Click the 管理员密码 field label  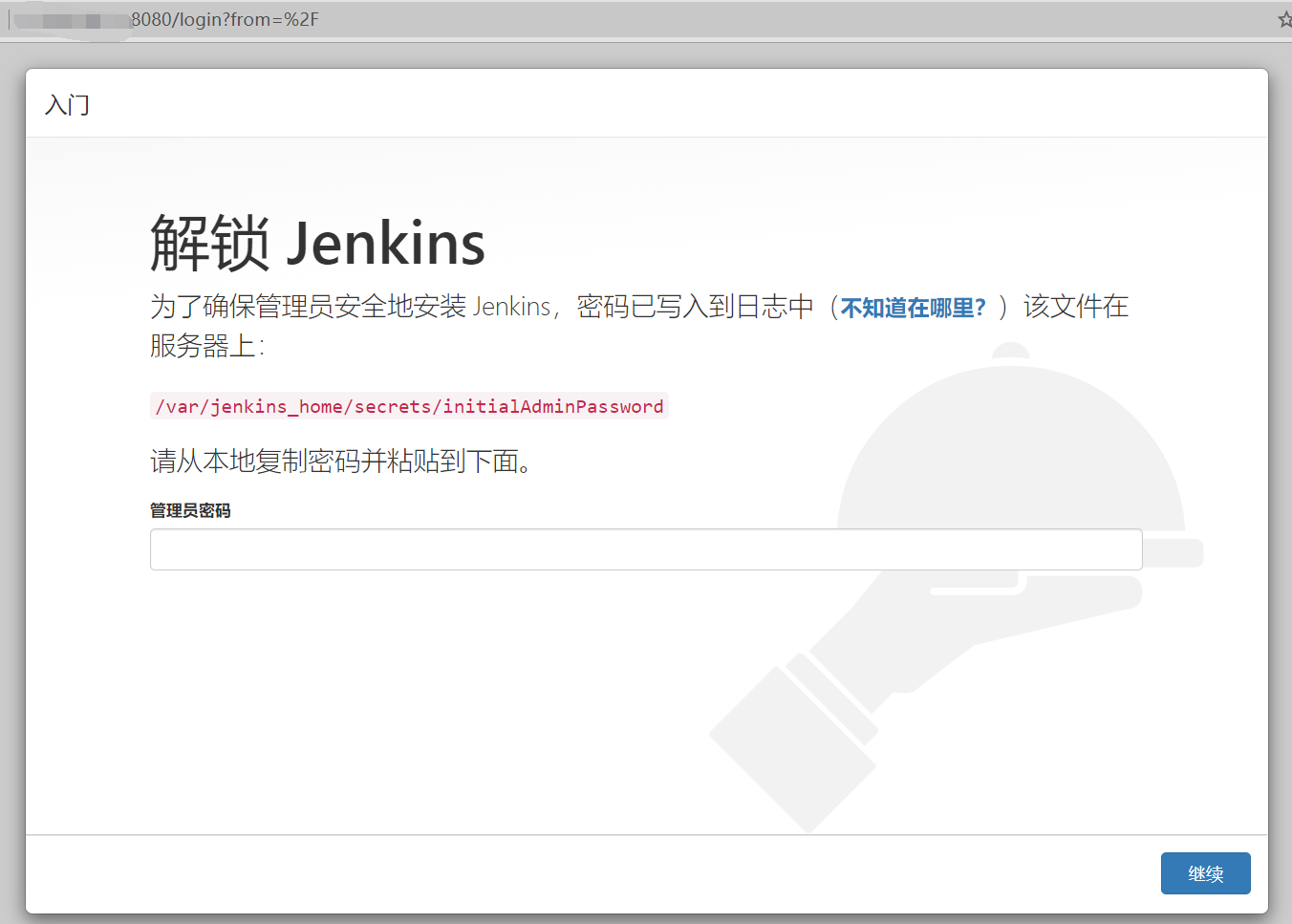190,510
